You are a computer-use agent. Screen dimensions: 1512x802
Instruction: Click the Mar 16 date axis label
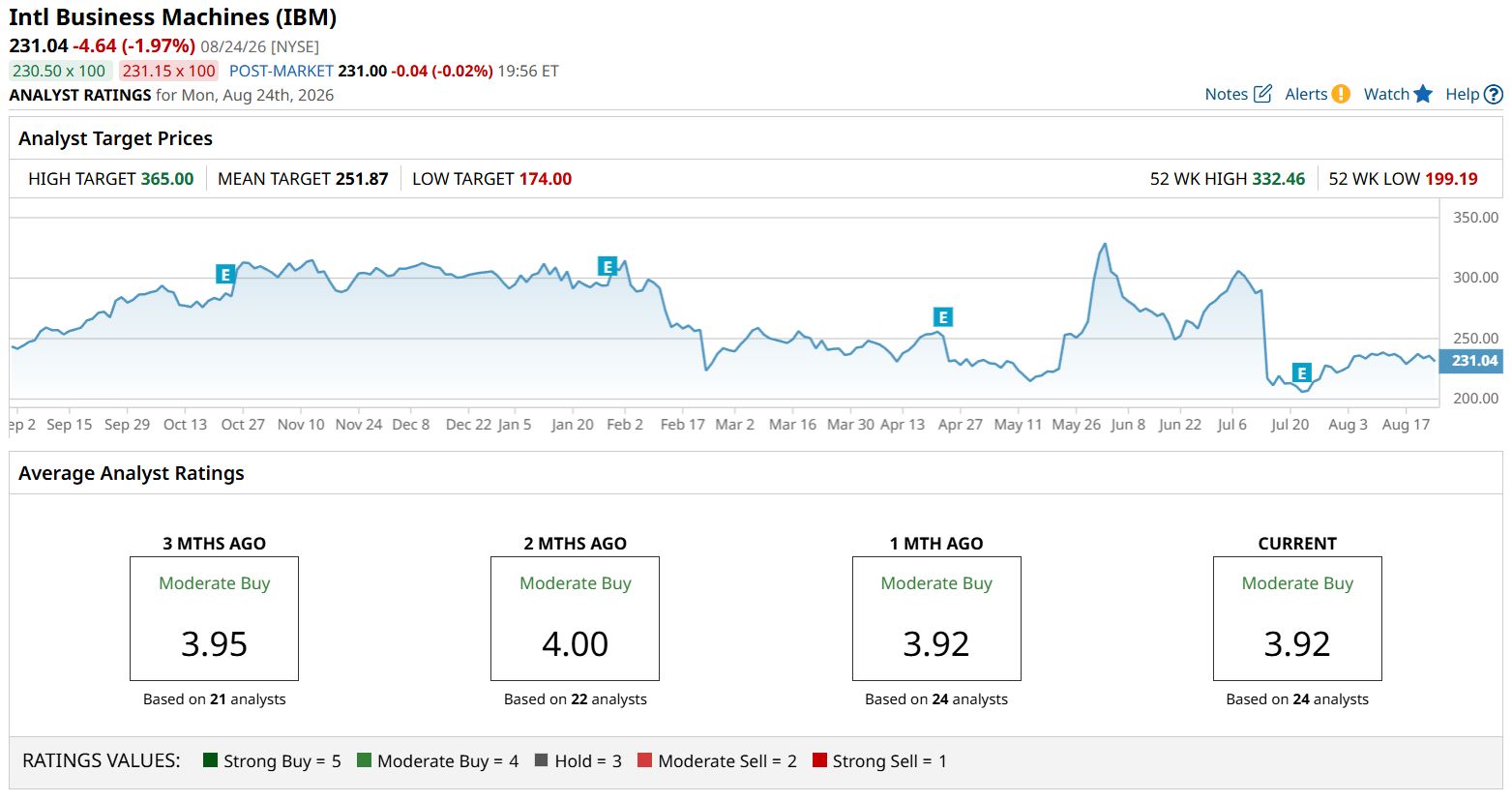click(x=792, y=425)
